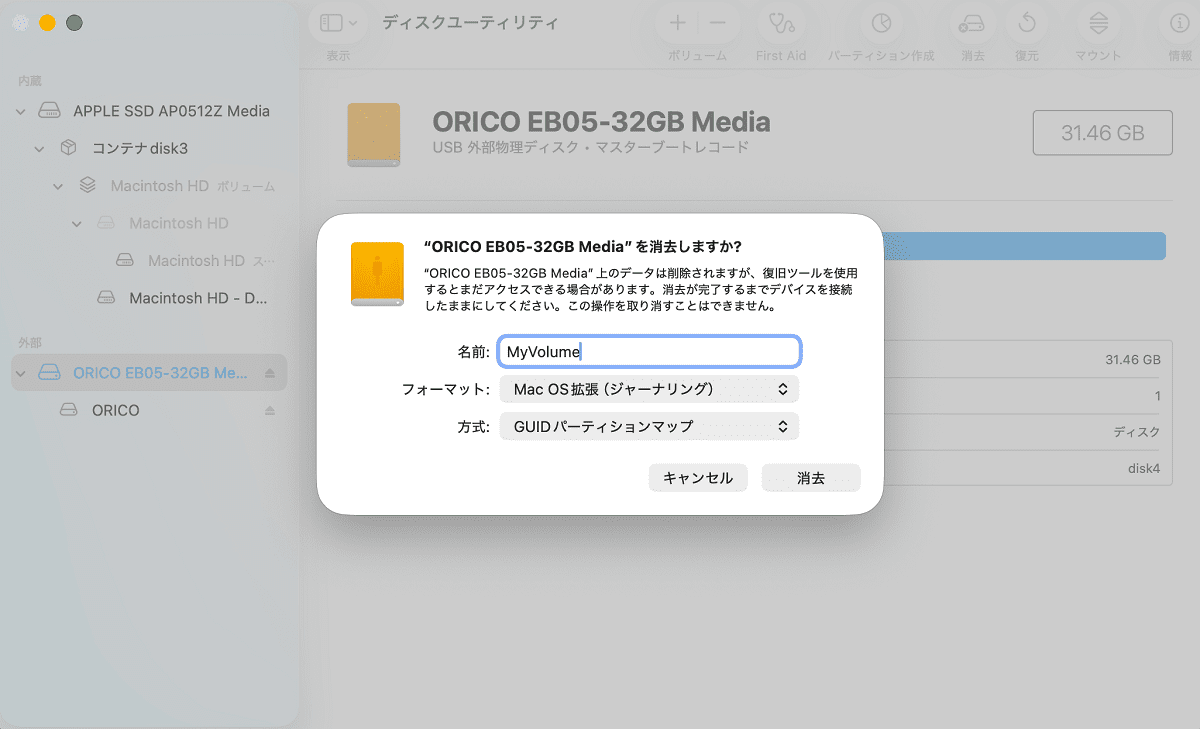Click the info (情報) toolbar icon
This screenshot has width=1200, height=729.
coord(1180,23)
